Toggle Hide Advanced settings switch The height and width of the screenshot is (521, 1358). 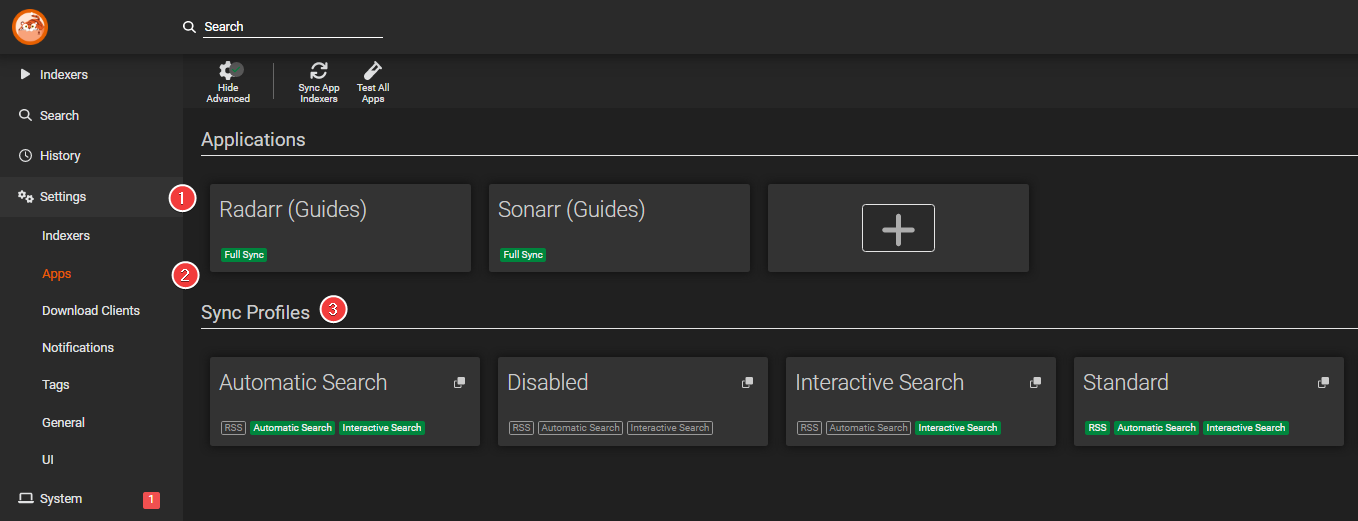(x=228, y=70)
